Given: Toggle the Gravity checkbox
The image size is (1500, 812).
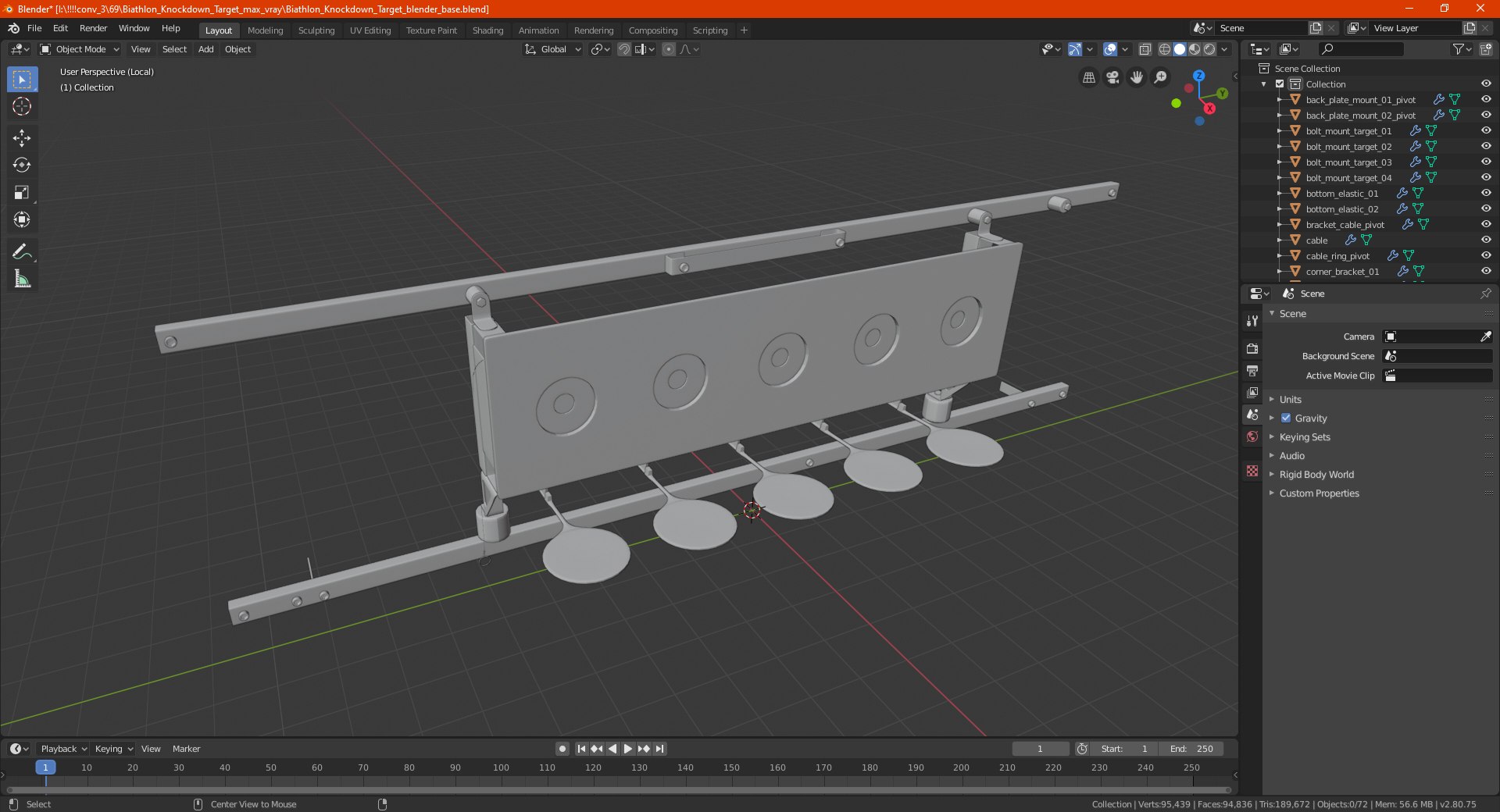Looking at the screenshot, I should click(1286, 418).
